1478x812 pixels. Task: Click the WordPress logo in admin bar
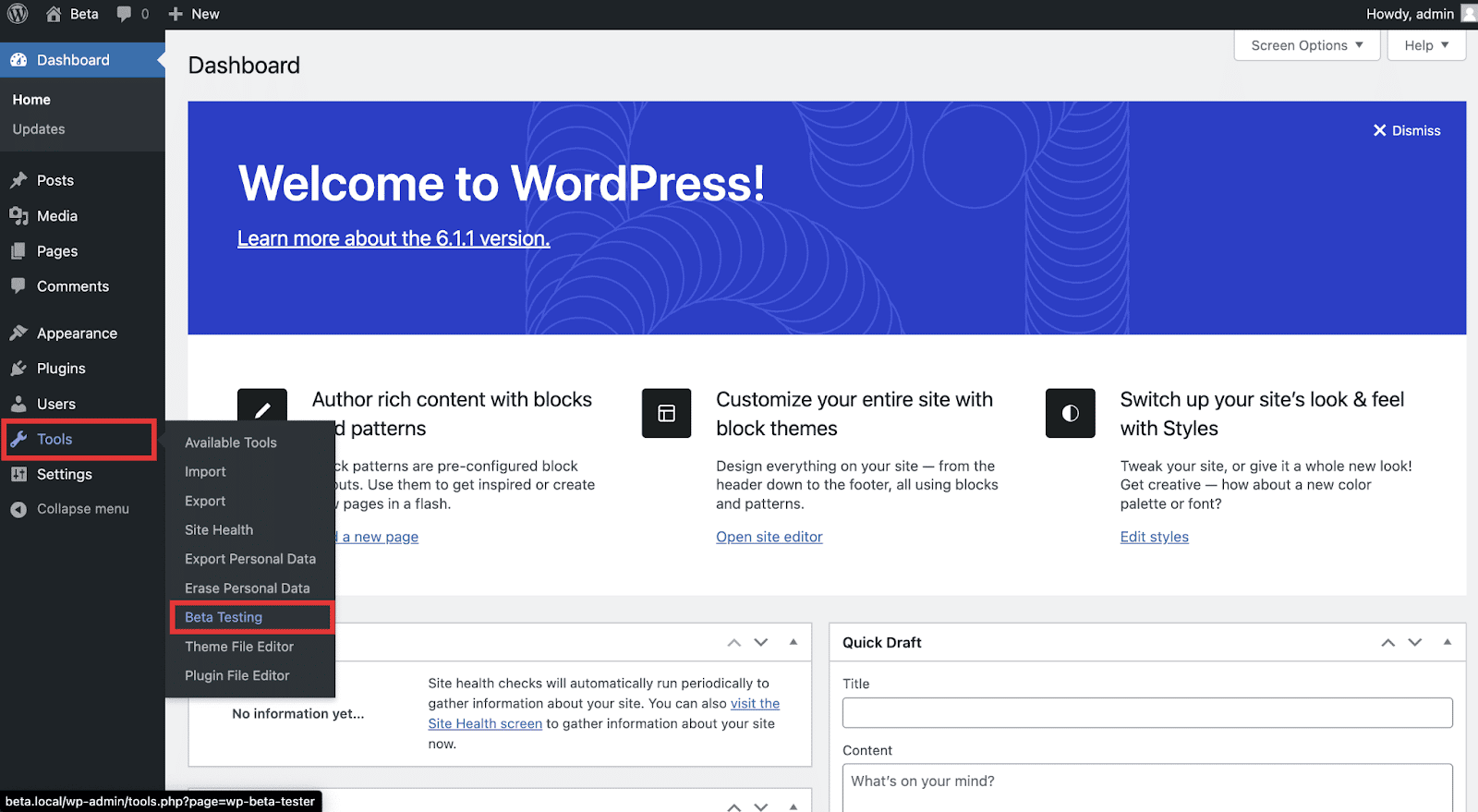point(18,14)
